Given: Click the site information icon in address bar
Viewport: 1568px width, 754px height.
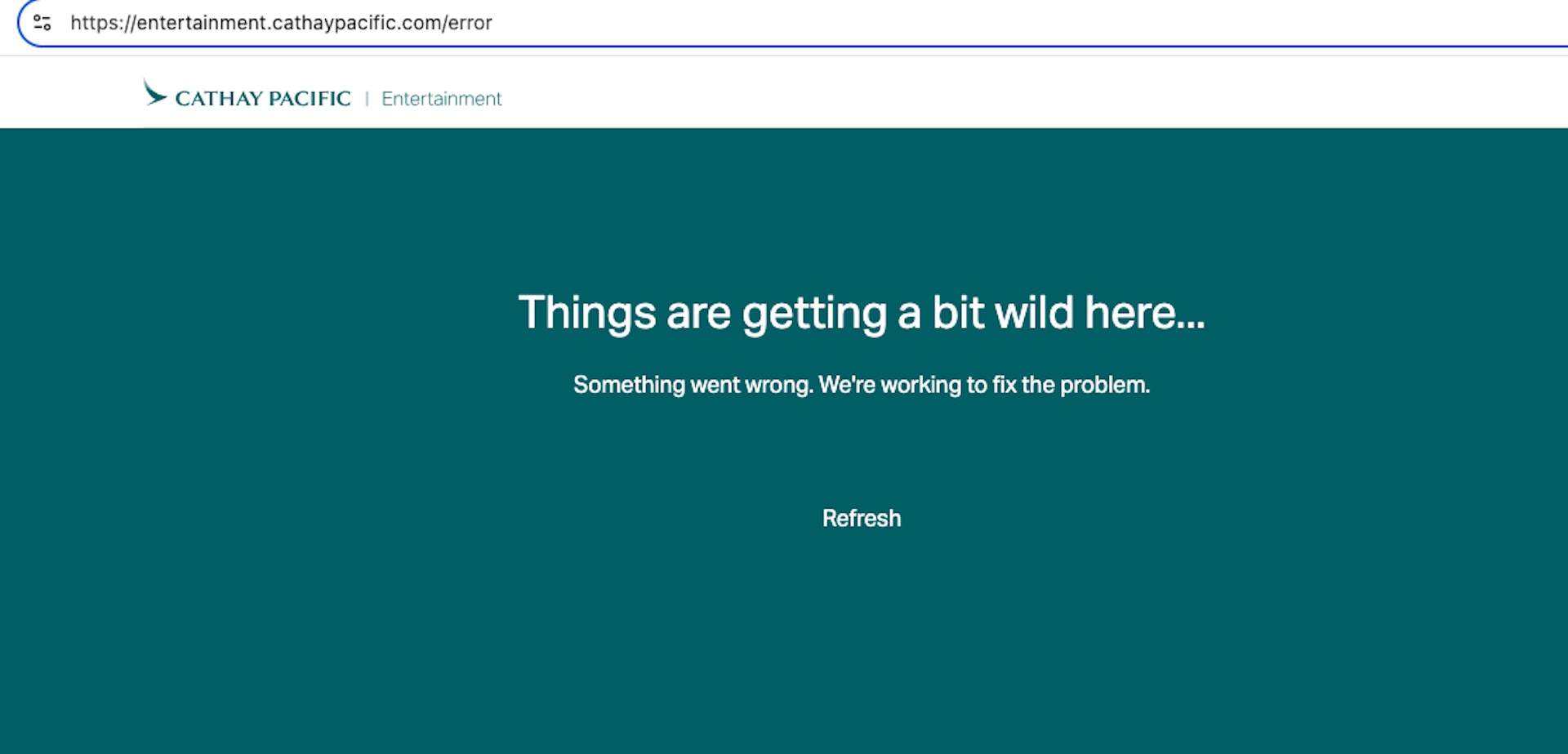Looking at the screenshot, I should [x=42, y=23].
